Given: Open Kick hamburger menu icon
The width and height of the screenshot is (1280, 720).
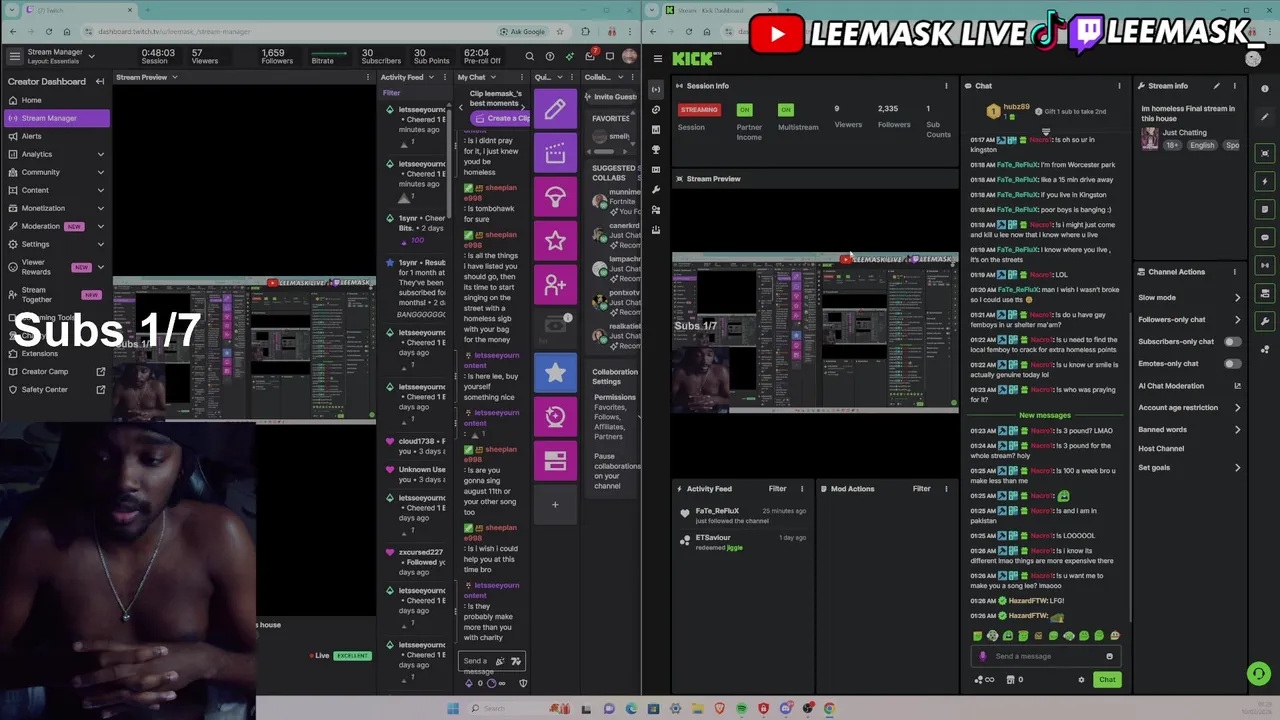Looking at the screenshot, I should point(657,59).
